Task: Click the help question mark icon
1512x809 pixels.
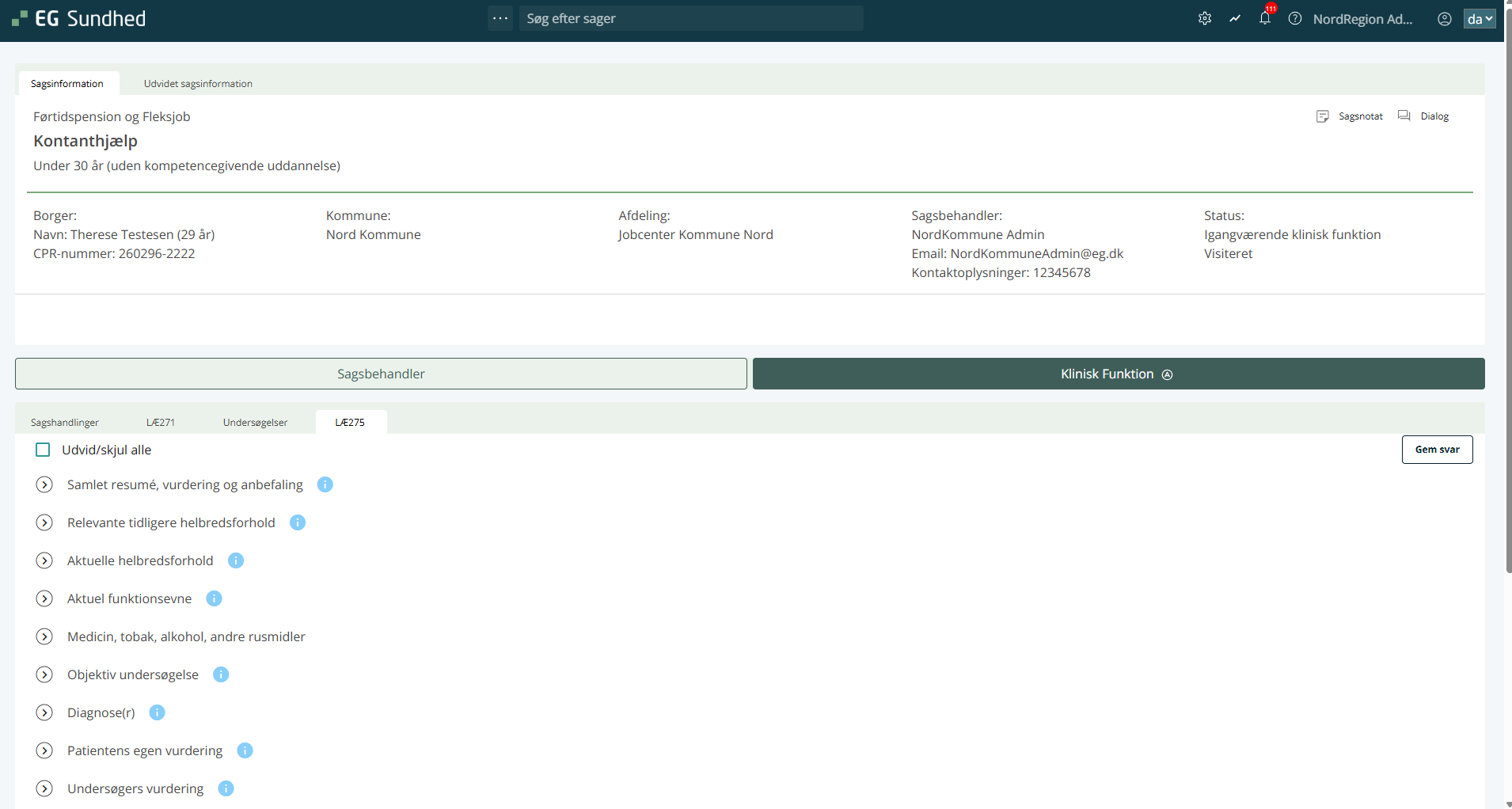Action: [1294, 18]
